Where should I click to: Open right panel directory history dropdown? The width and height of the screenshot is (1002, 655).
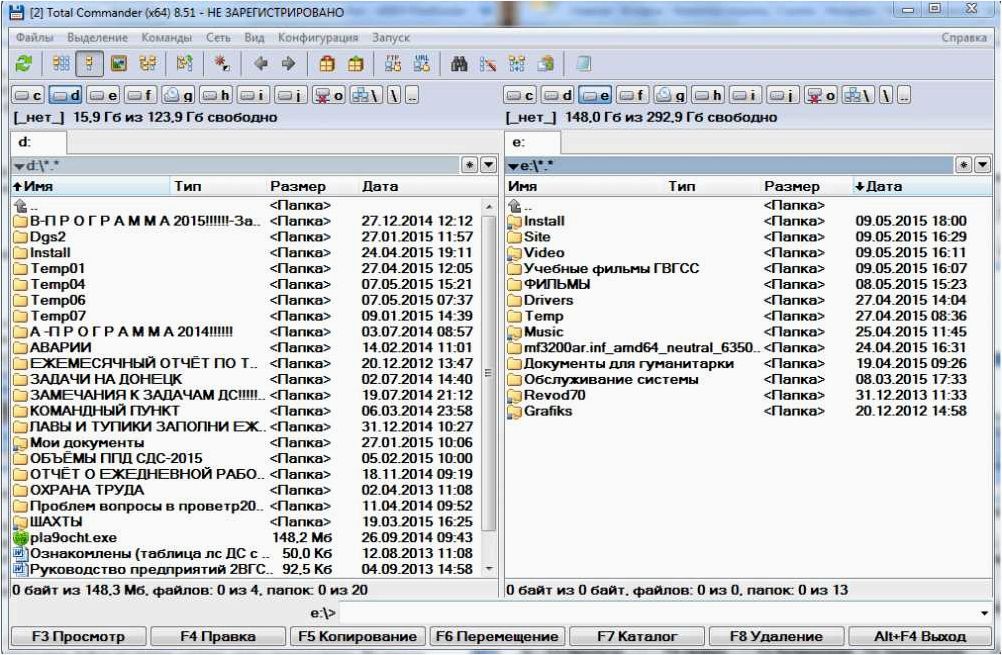[x=982, y=166]
